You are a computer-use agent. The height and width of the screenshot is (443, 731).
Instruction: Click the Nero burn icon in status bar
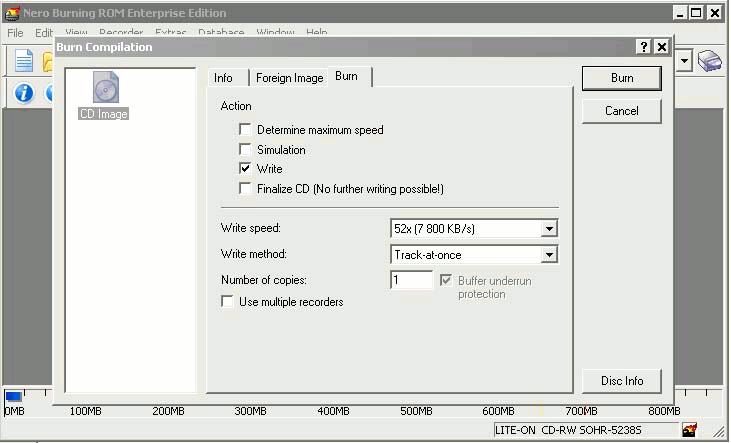coord(689,429)
